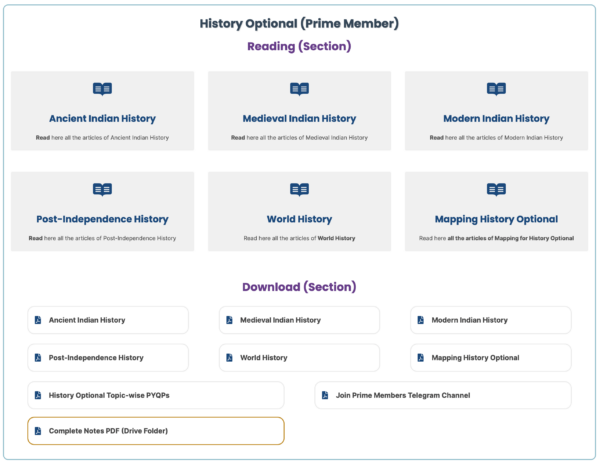Download Post-Independence History notes
Image resolution: width=600 pixels, height=464 pixels.
pyautogui.click(x=108, y=358)
